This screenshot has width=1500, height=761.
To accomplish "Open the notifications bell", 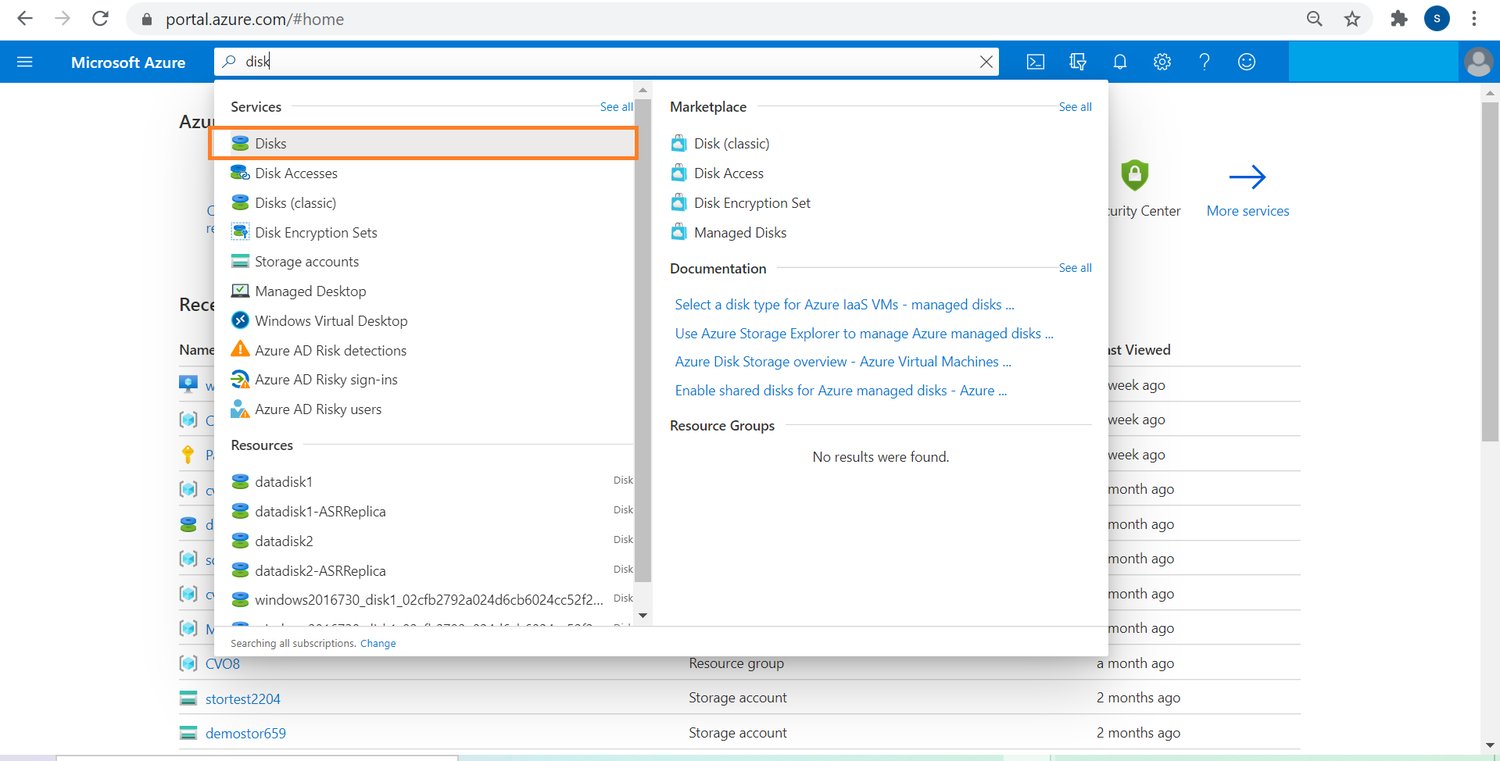I will tap(1120, 62).
